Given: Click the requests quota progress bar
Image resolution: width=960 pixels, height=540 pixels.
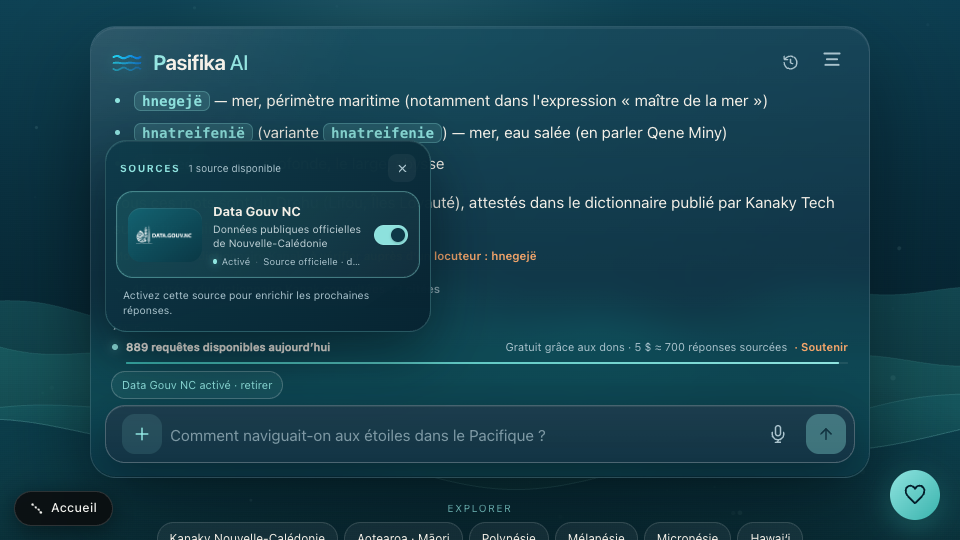Looking at the screenshot, I should click(487, 363).
